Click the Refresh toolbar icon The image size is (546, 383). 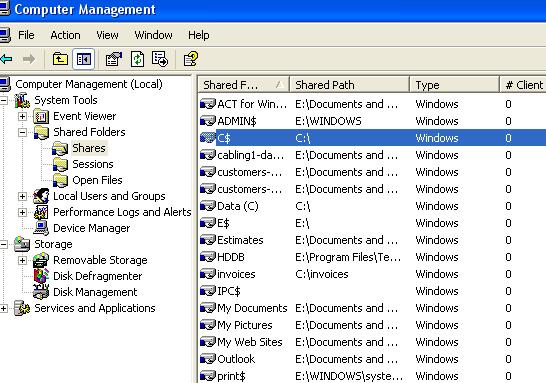tap(137, 59)
